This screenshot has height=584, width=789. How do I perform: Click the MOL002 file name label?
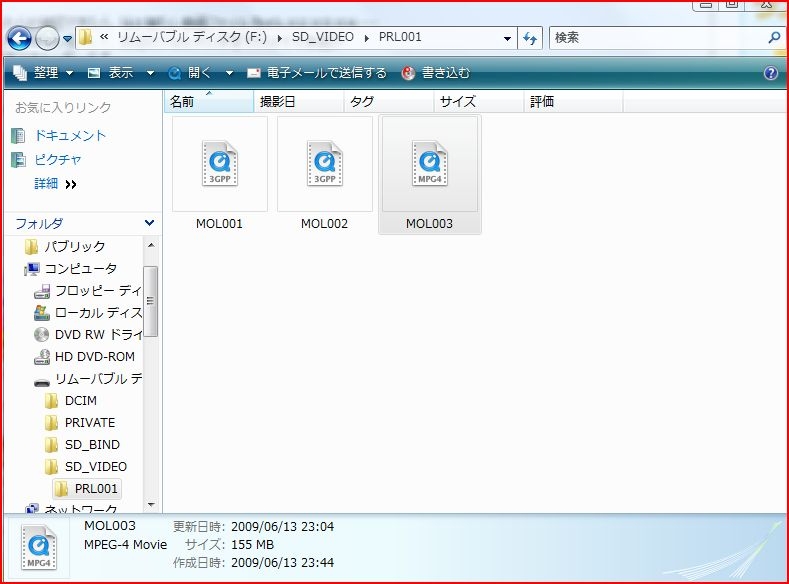click(325, 224)
